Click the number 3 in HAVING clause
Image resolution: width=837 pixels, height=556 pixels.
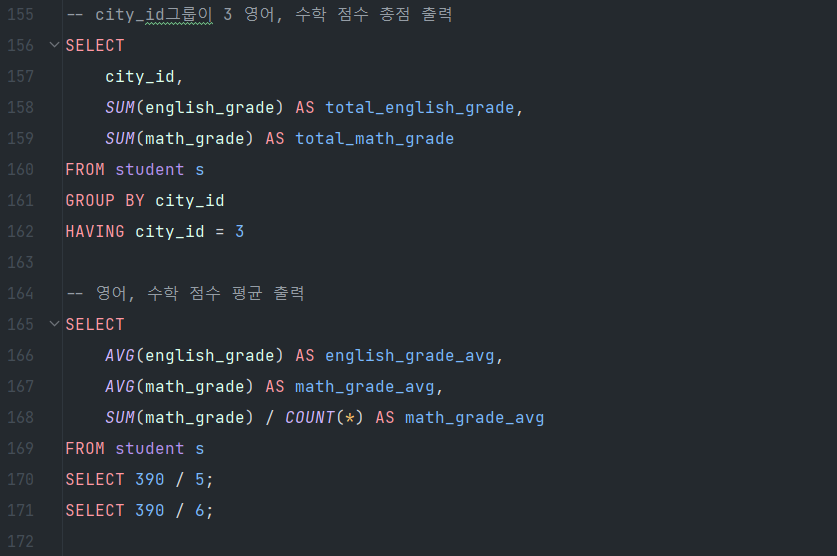tap(240, 232)
